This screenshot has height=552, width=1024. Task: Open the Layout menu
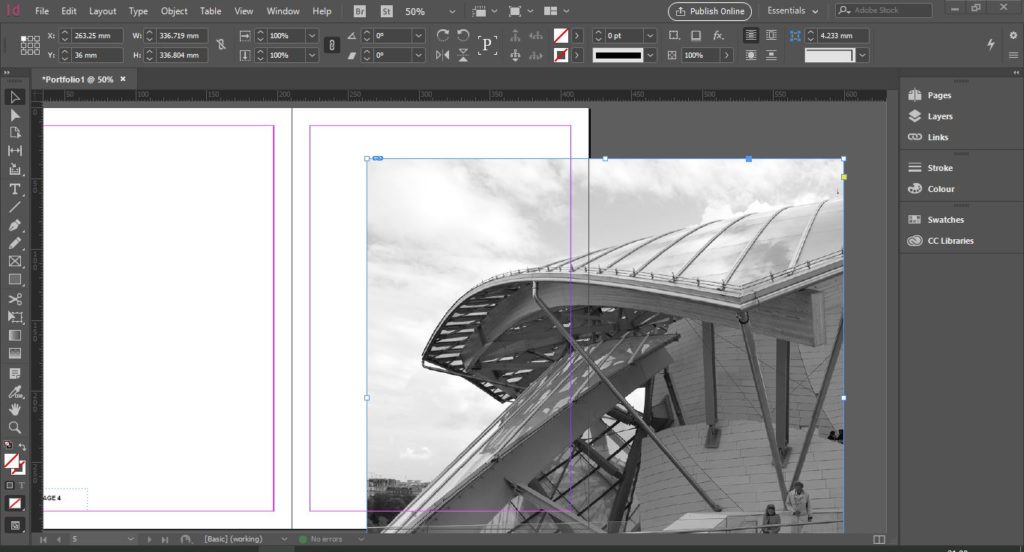point(103,11)
